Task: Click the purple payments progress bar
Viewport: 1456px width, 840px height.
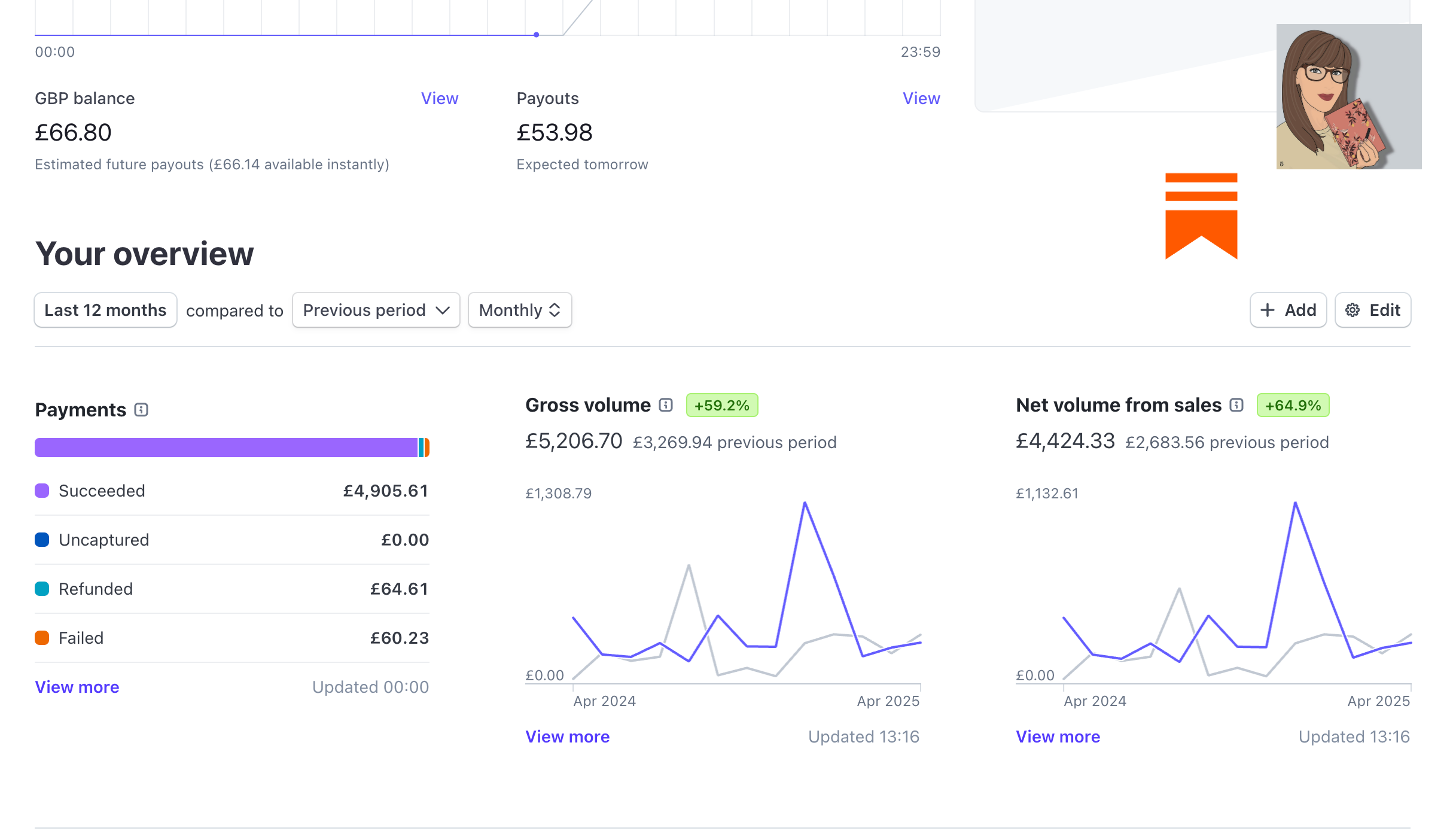Action: click(226, 448)
